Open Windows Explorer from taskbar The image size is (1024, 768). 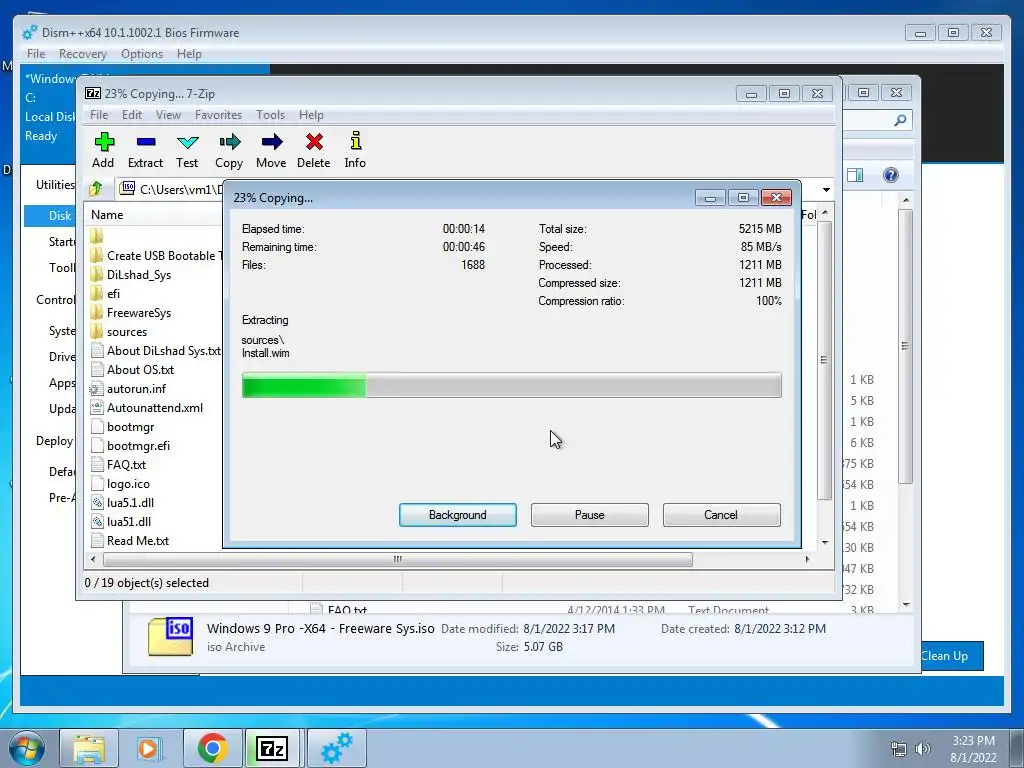[x=89, y=748]
